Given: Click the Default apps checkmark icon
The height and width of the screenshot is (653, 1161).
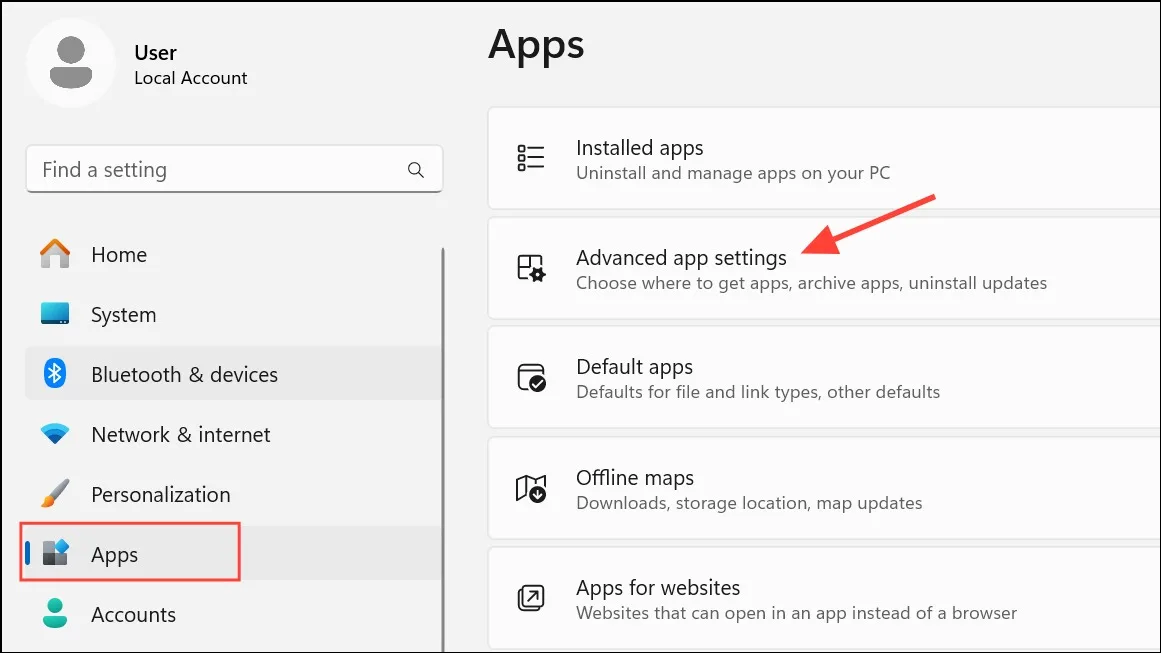Looking at the screenshot, I should pyautogui.click(x=532, y=378).
